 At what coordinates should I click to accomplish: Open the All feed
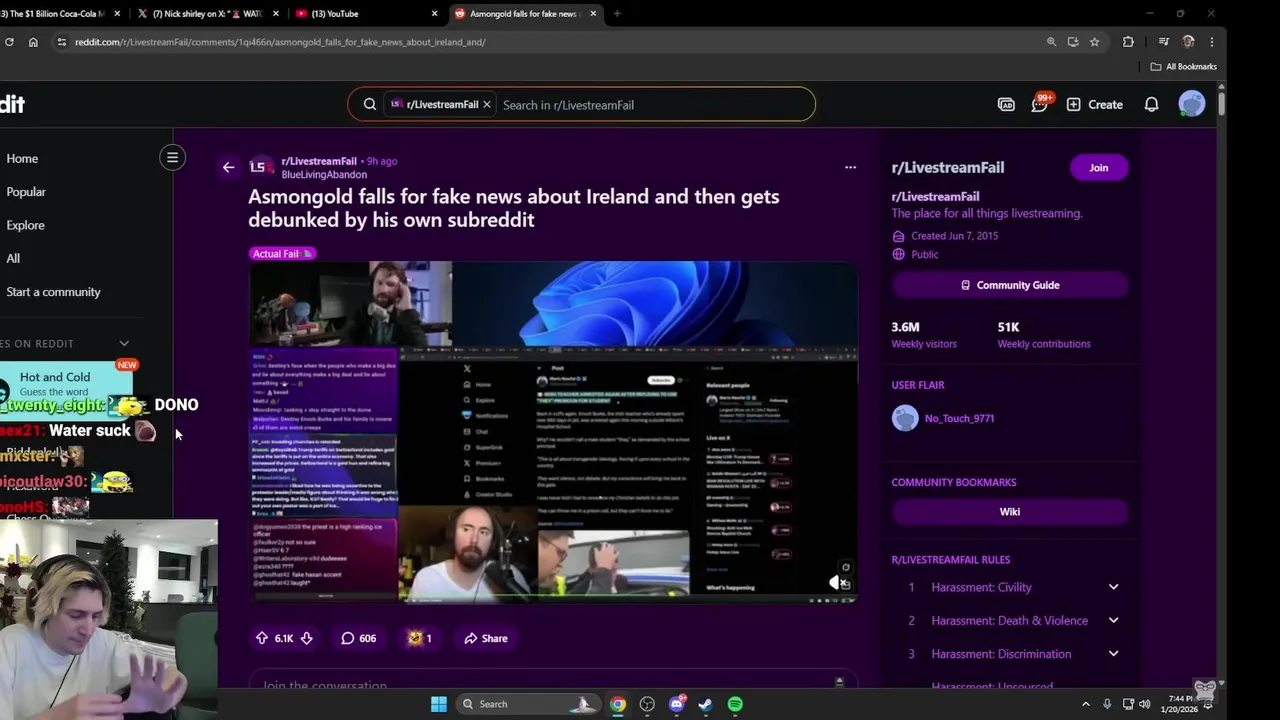coord(13,258)
